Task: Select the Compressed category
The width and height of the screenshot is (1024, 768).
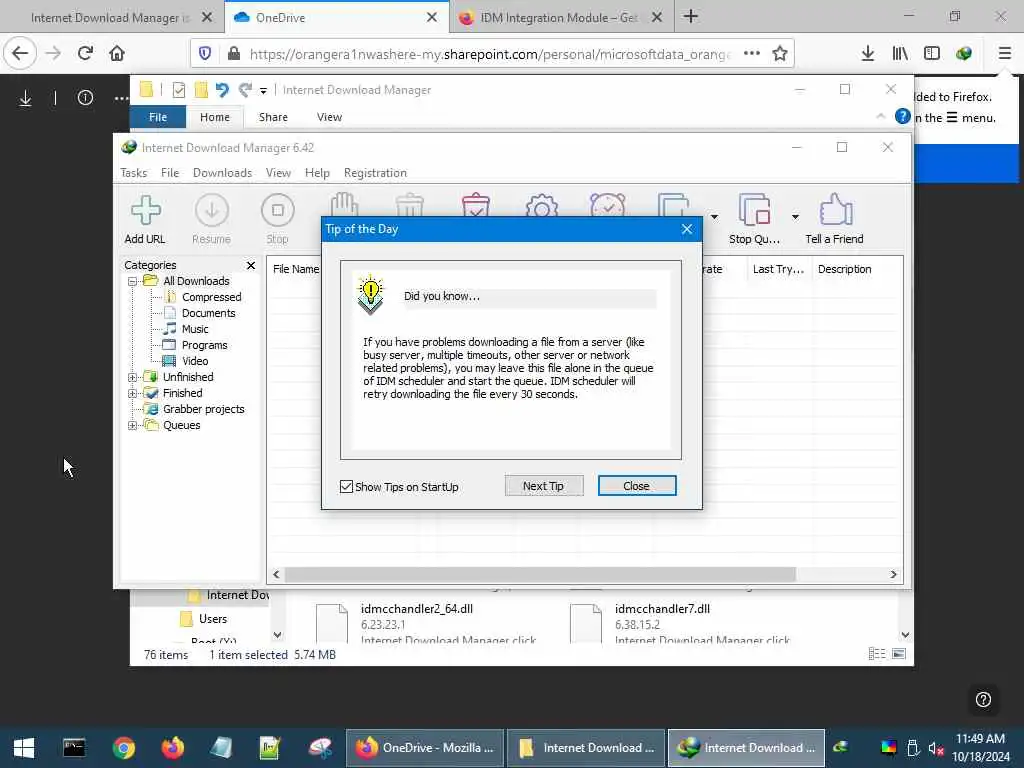Action: [212, 297]
